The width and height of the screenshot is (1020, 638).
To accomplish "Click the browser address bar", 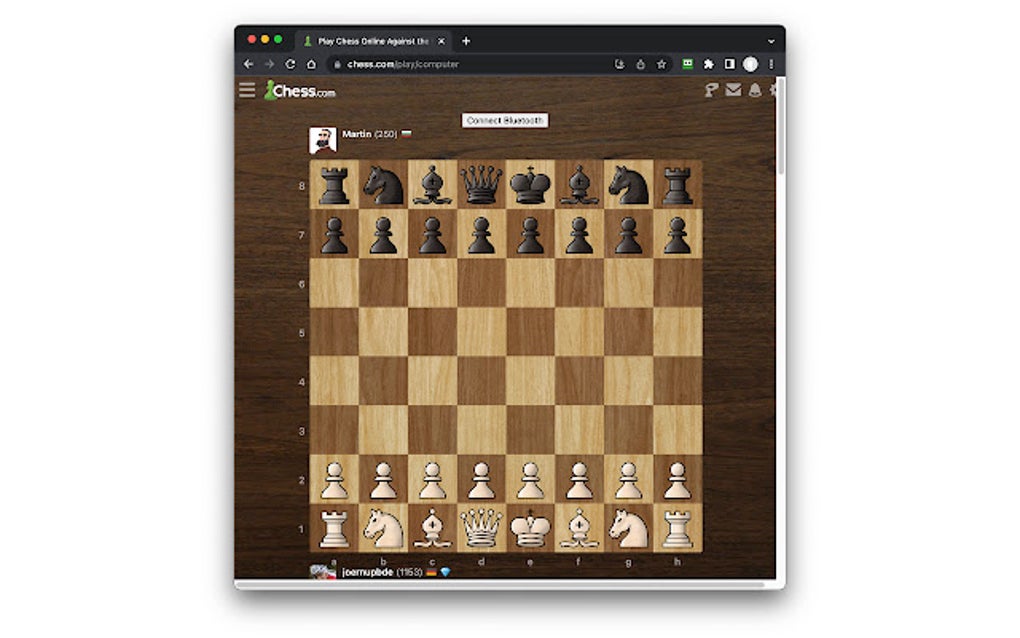I will [x=450, y=63].
